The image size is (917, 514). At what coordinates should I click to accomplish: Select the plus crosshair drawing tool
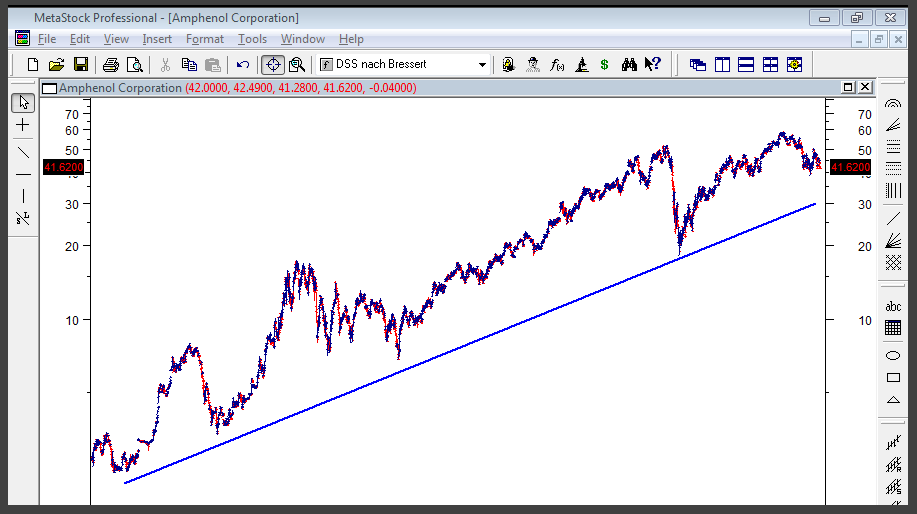click(x=23, y=125)
